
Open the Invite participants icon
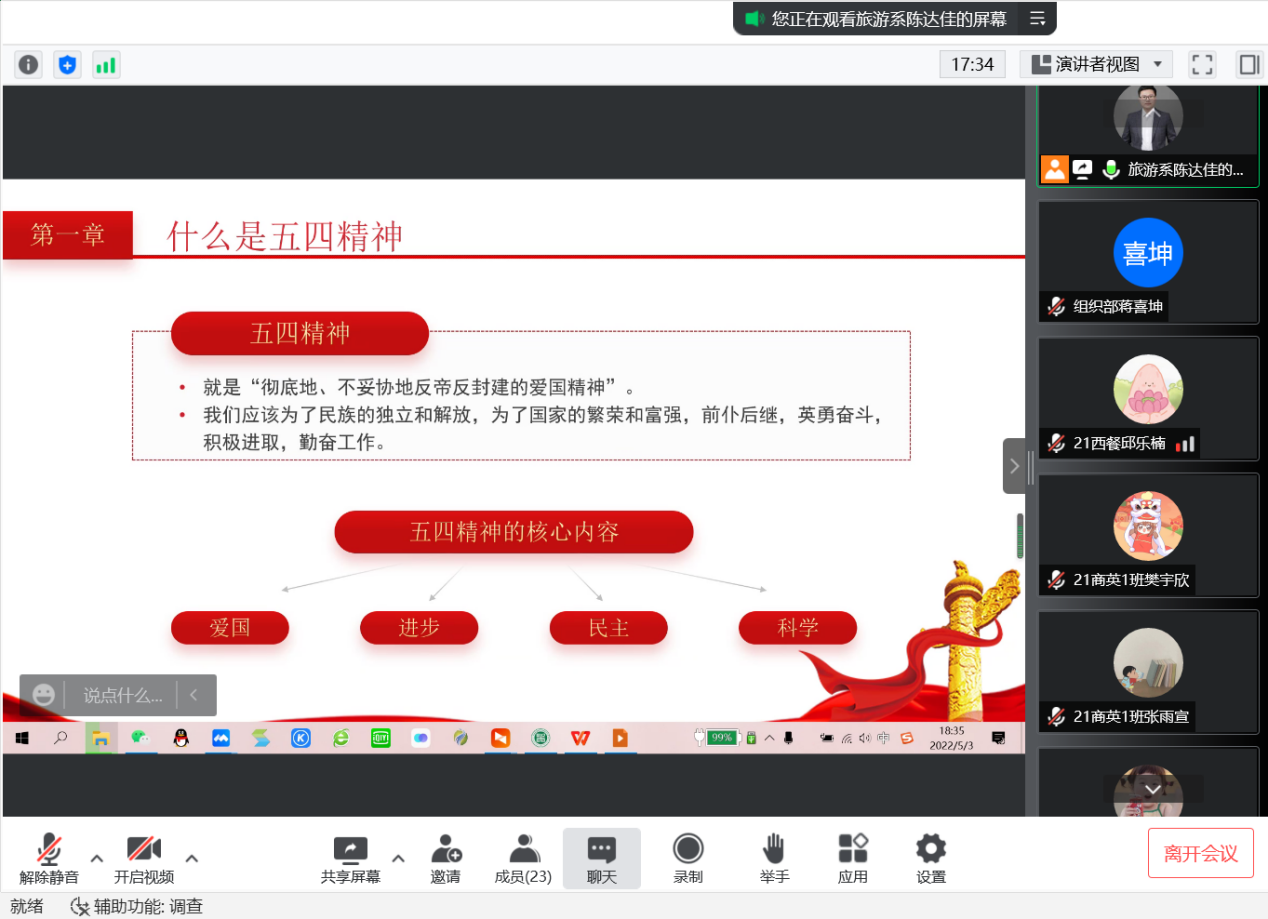(x=446, y=859)
